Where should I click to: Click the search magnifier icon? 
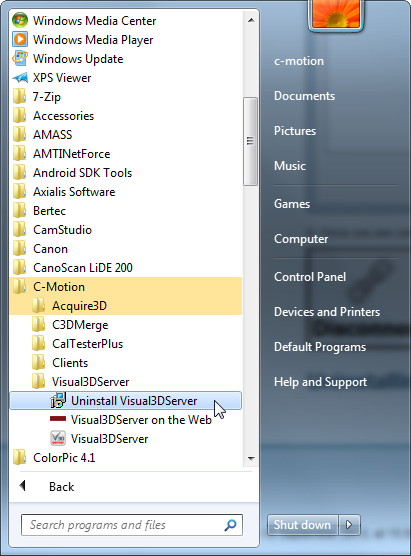(x=230, y=525)
